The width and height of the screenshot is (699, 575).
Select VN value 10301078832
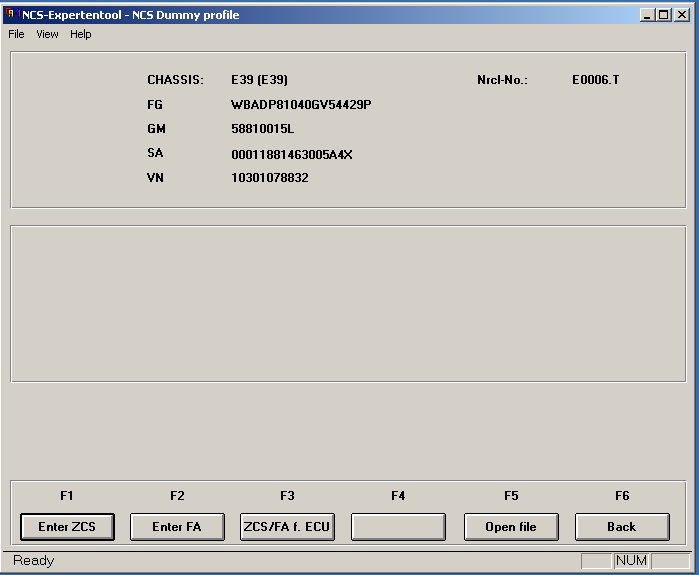coord(270,178)
